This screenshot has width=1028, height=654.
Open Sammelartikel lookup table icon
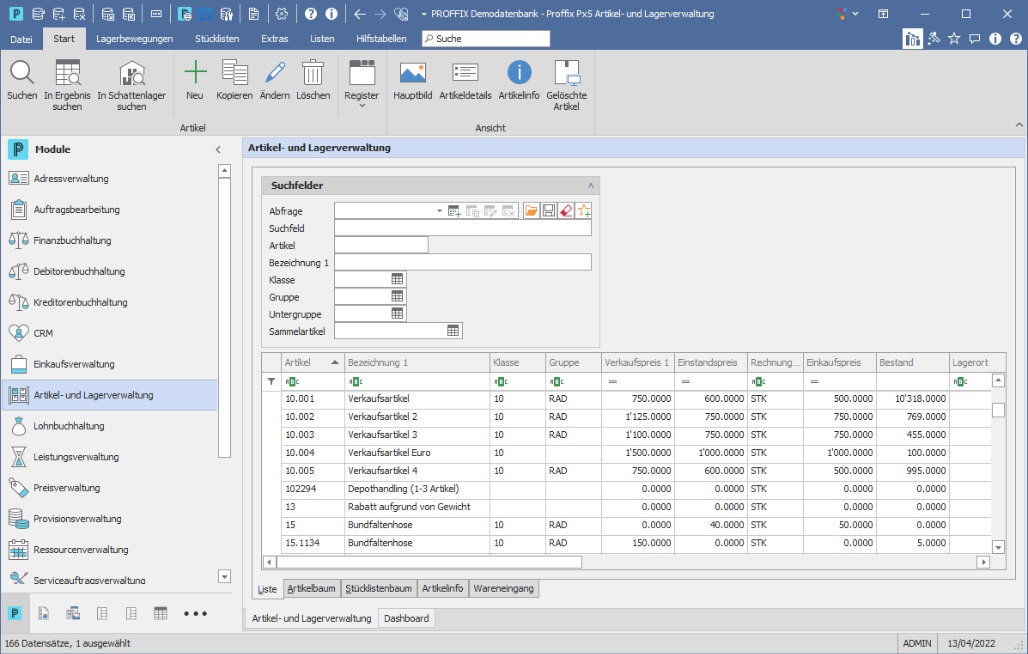(453, 331)
